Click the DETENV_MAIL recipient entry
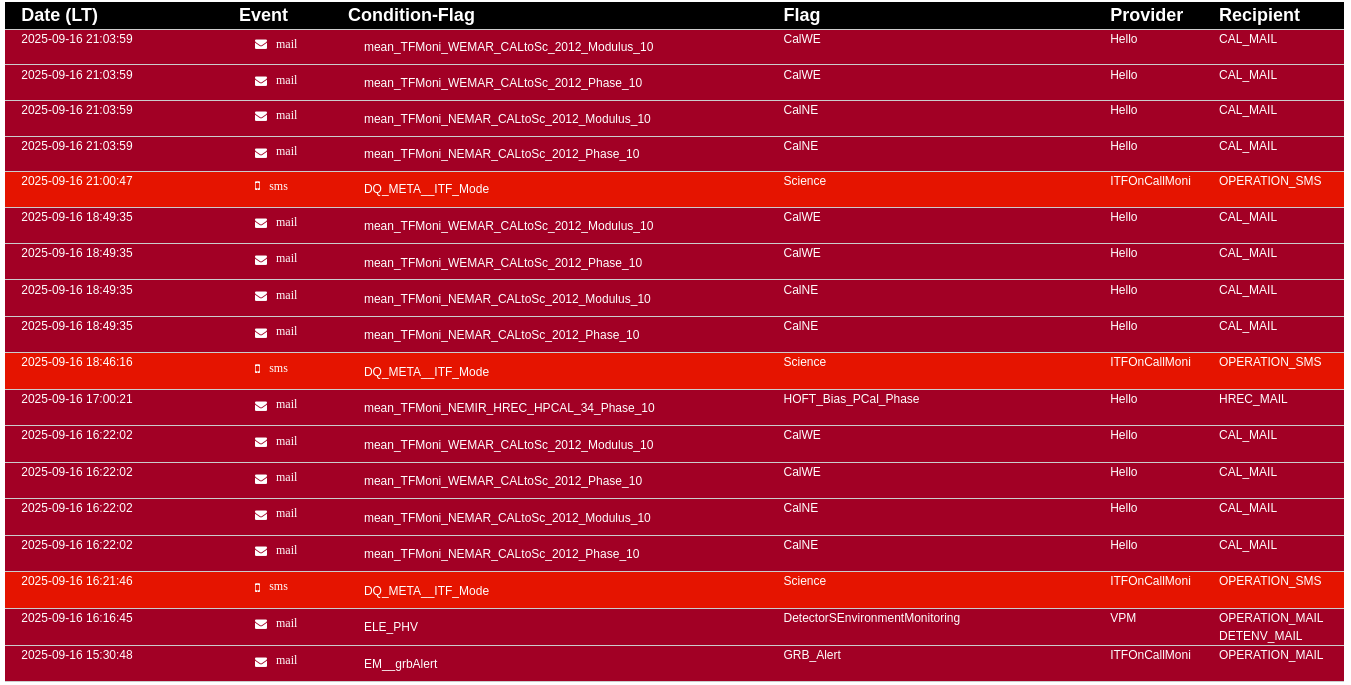Screen dimensions: 1351x685 click(x=1260, y=636)
